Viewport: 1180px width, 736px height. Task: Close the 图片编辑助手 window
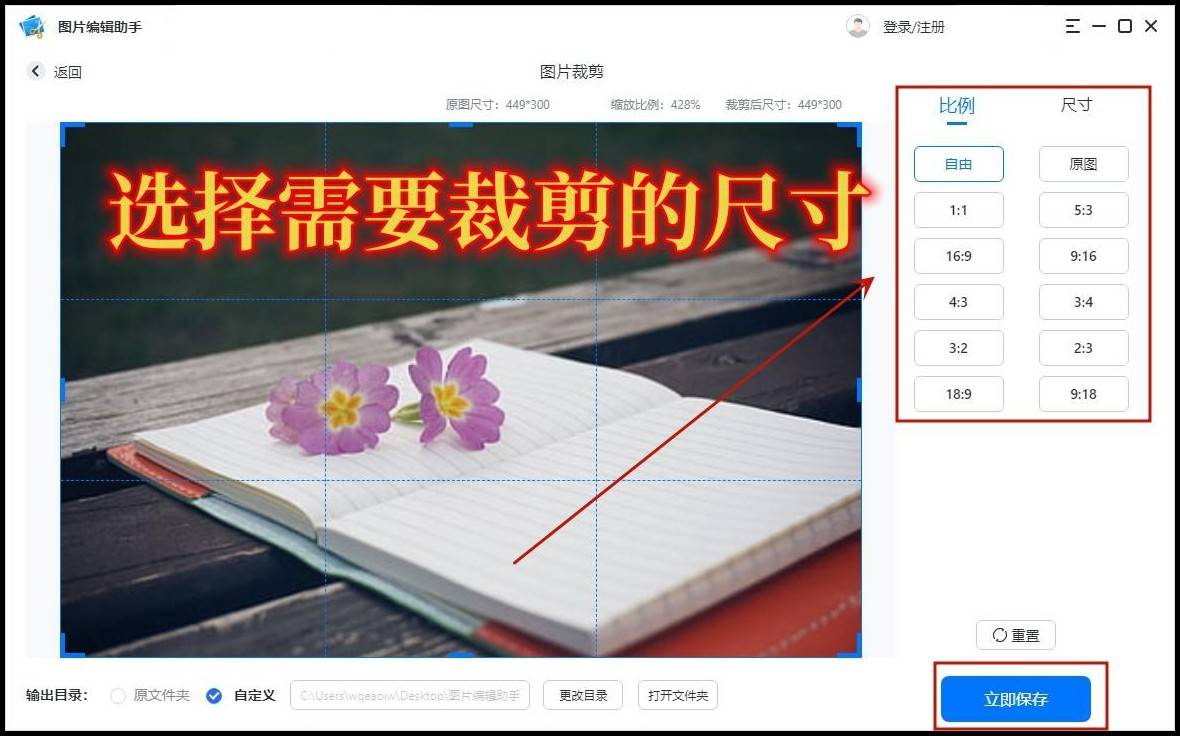pyautogui.click(x=1151, y=26)
